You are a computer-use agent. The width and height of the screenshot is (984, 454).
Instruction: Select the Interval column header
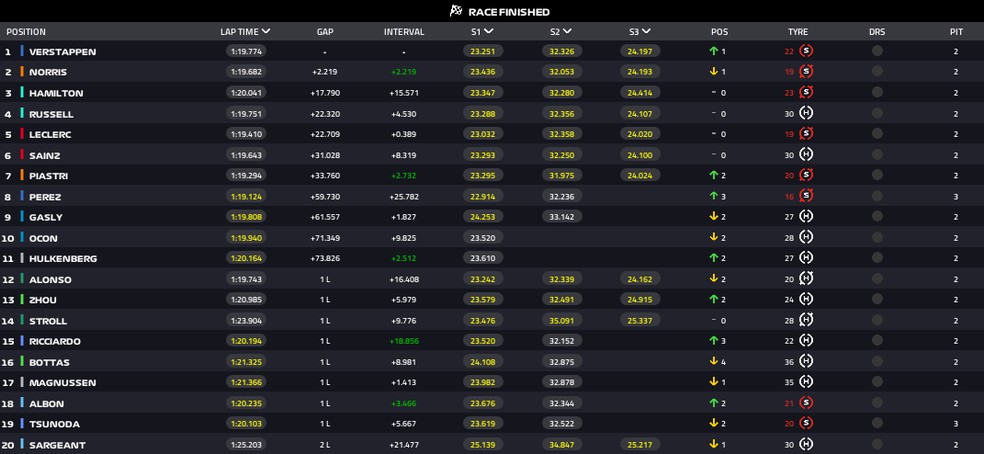pyautogui.click(x=403, y=32)
